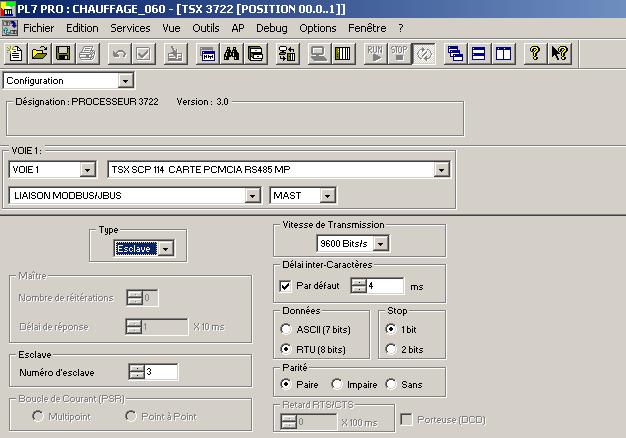Click the document icon beside Fichier menu
Viewport: 626px width, 438px height.
coord(10,28)
